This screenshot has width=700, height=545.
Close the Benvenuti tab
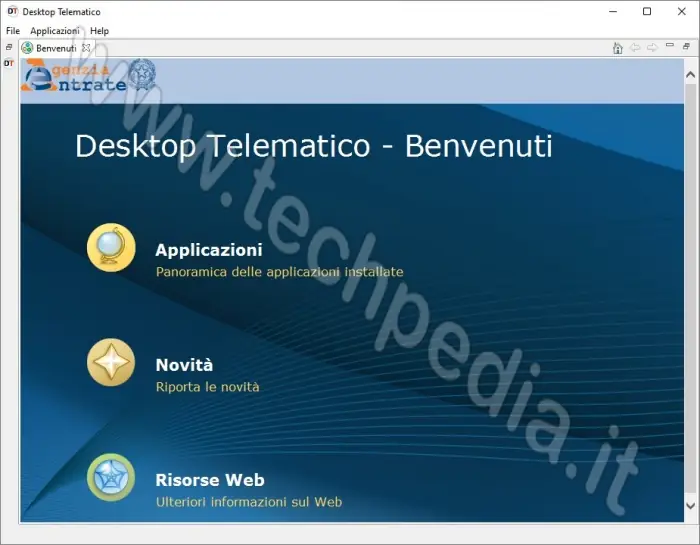(86, 48)
